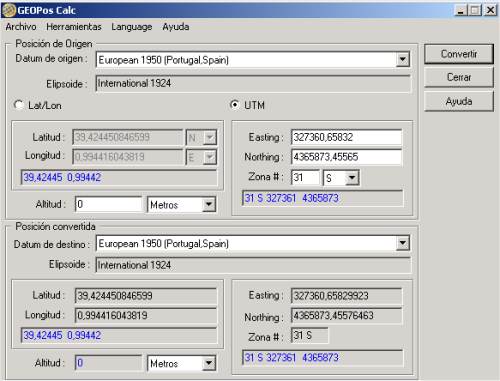Select the Lat/Lon radio button
This screenshot has height=381, width=500.
pos(19,105)
